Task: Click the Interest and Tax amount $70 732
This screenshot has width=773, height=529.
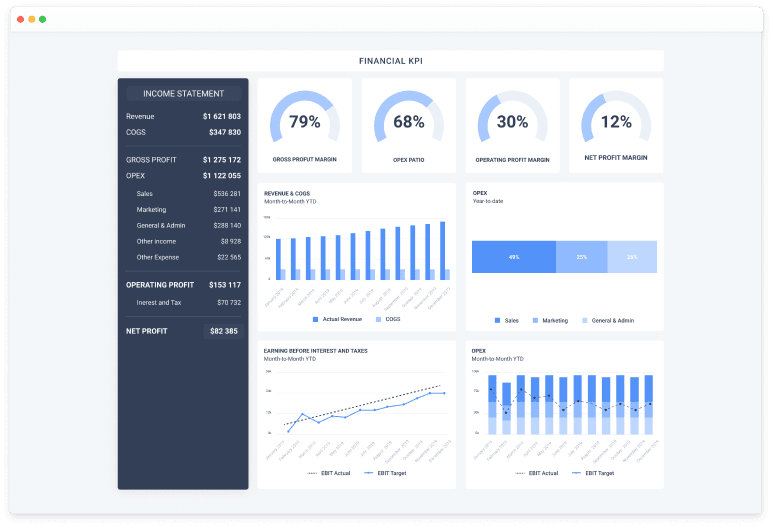Action: [229, 303]
